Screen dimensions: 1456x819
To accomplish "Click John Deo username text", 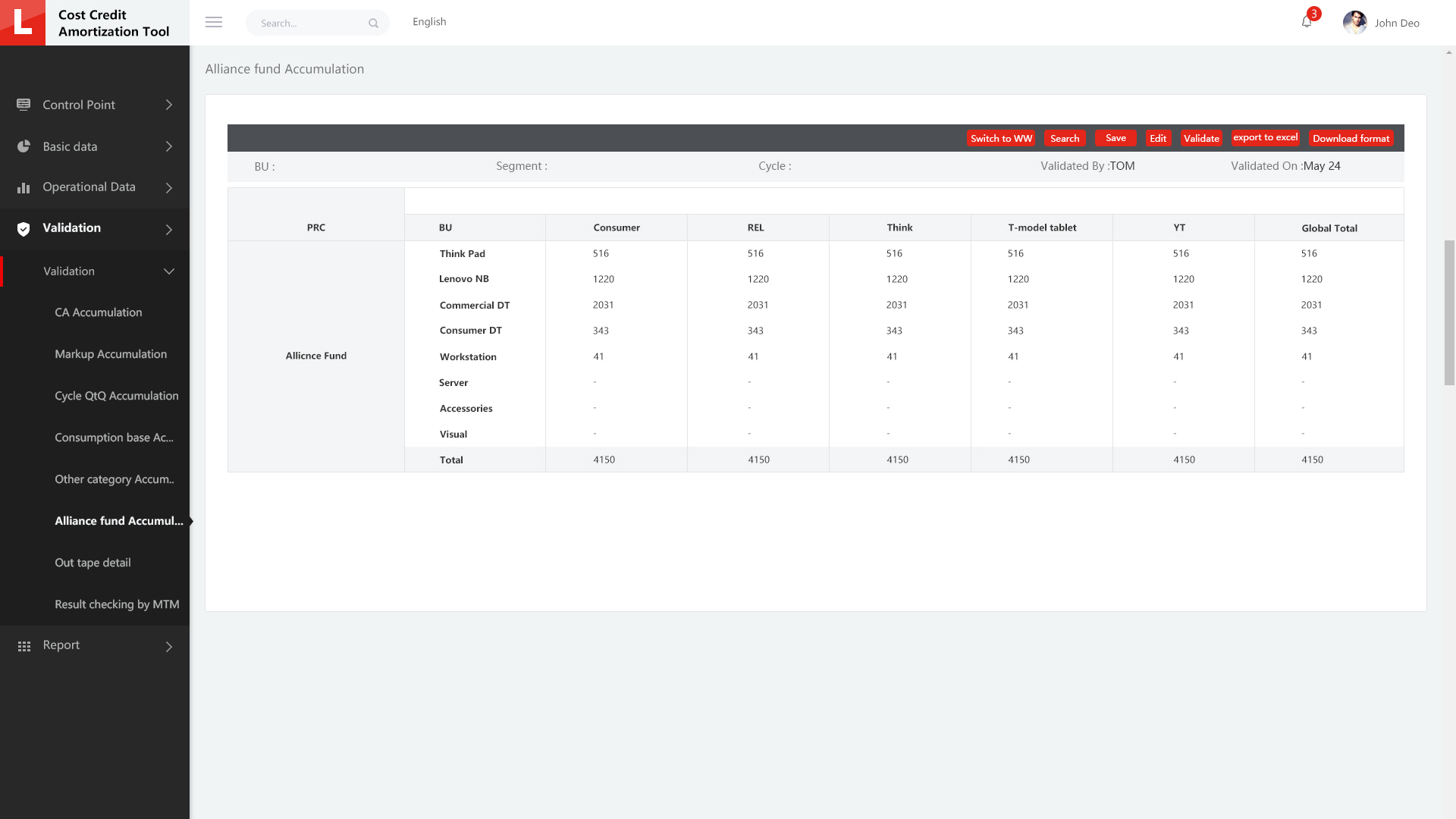I will [x=1397, y=23].
